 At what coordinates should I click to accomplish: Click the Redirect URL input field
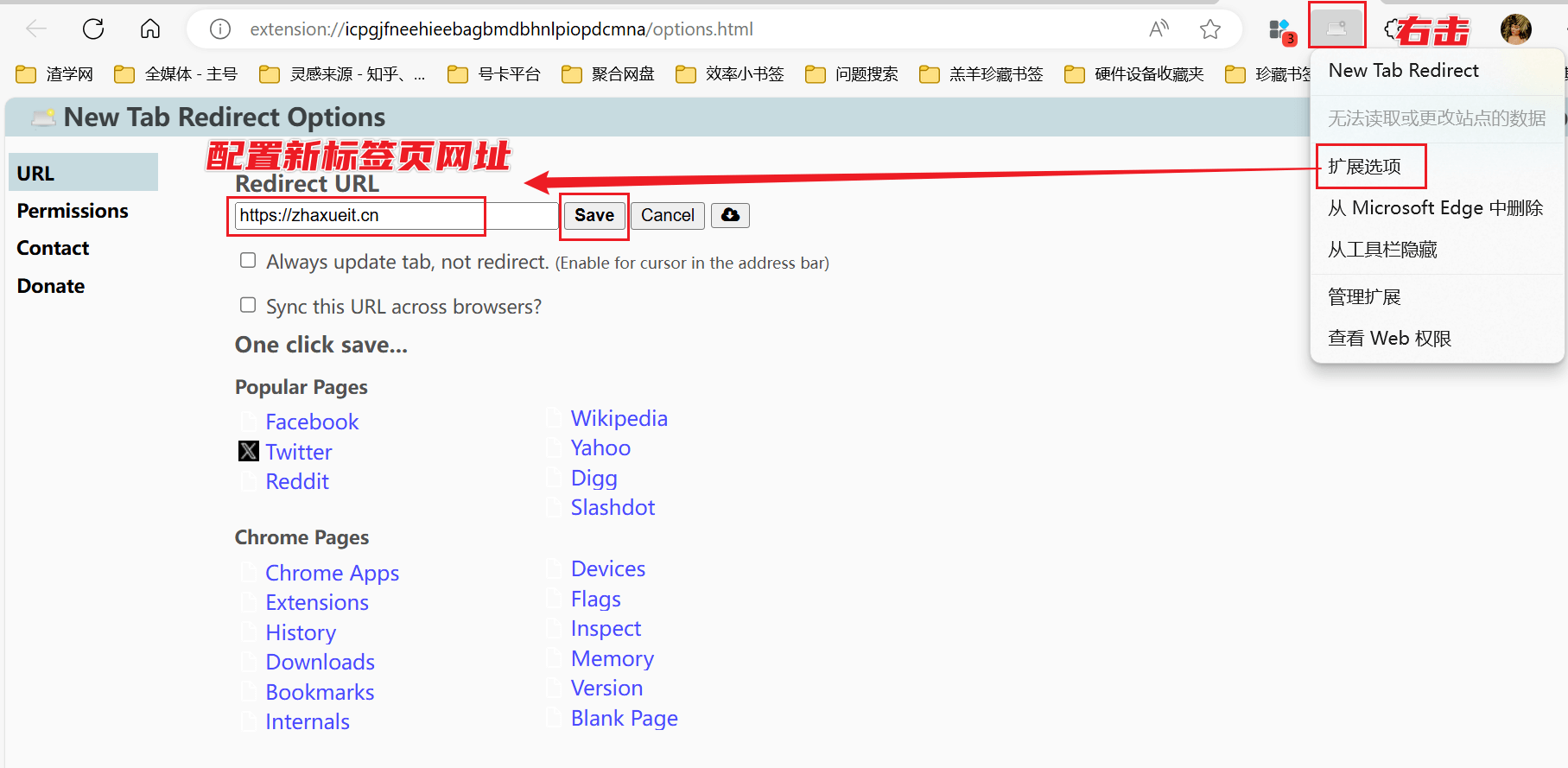click(x=397, y=215)
